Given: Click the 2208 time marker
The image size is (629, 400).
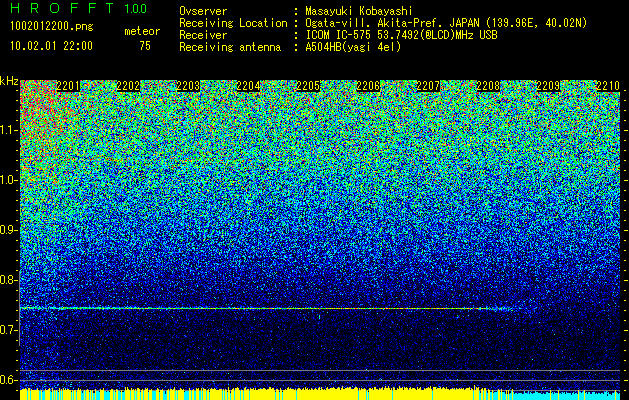Looking at the screenshot, I should click(x=488, y=86).
